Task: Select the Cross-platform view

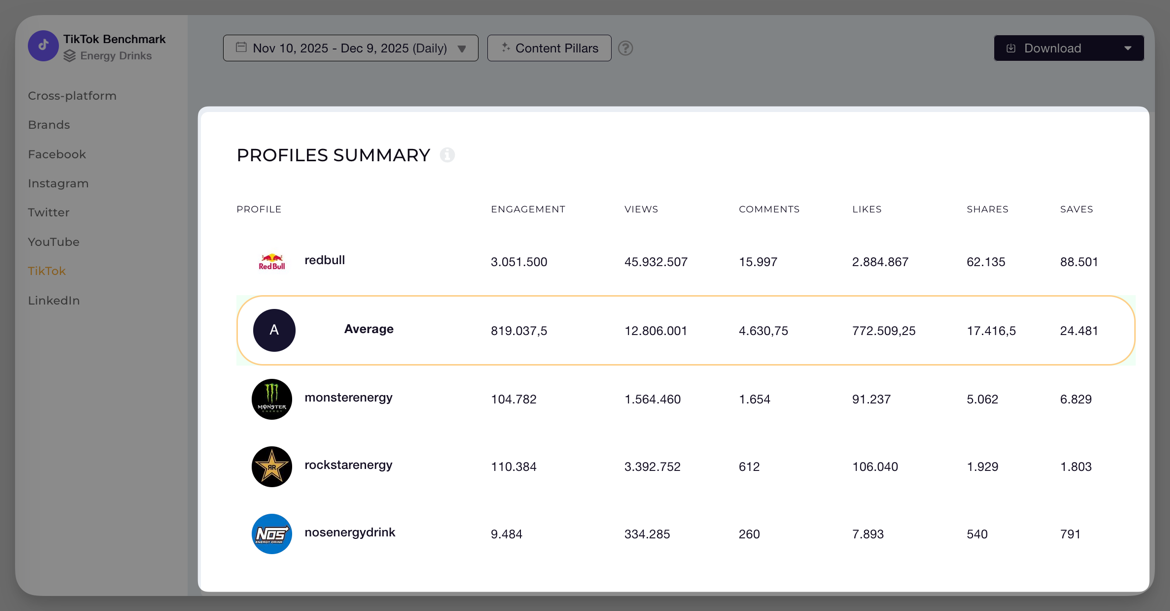Action: point(72,95)
